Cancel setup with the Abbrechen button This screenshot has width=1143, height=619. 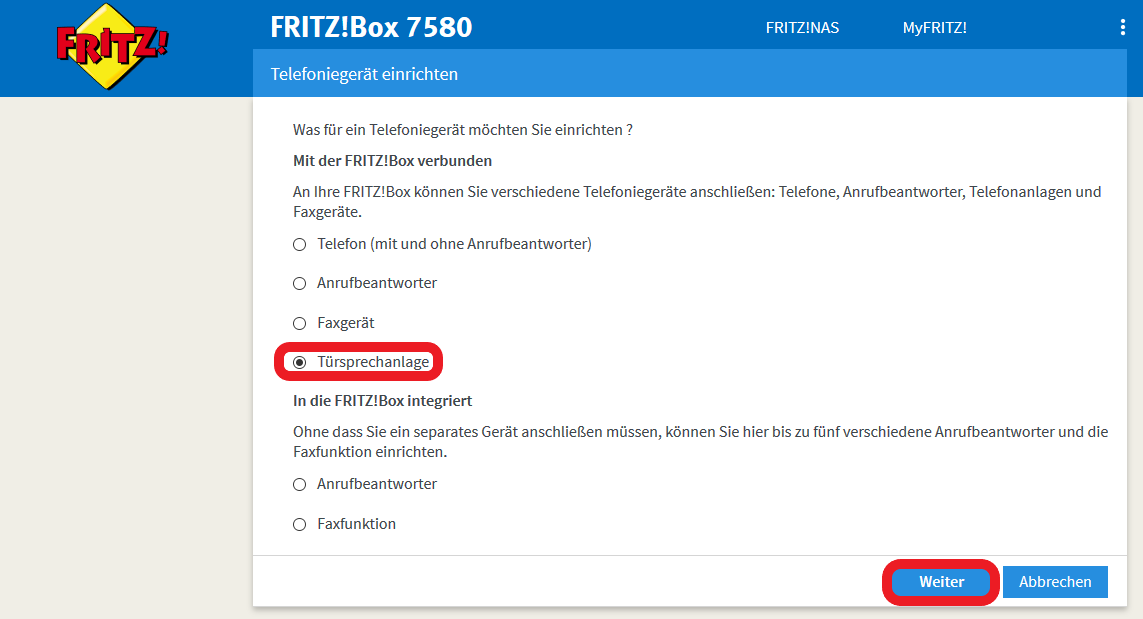[1055, 582]
